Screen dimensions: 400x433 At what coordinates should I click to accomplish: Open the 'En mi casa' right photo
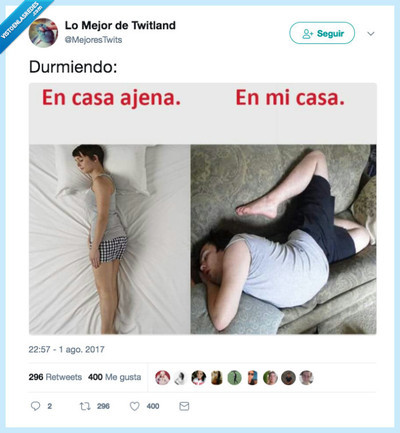(x=284, y=239)
